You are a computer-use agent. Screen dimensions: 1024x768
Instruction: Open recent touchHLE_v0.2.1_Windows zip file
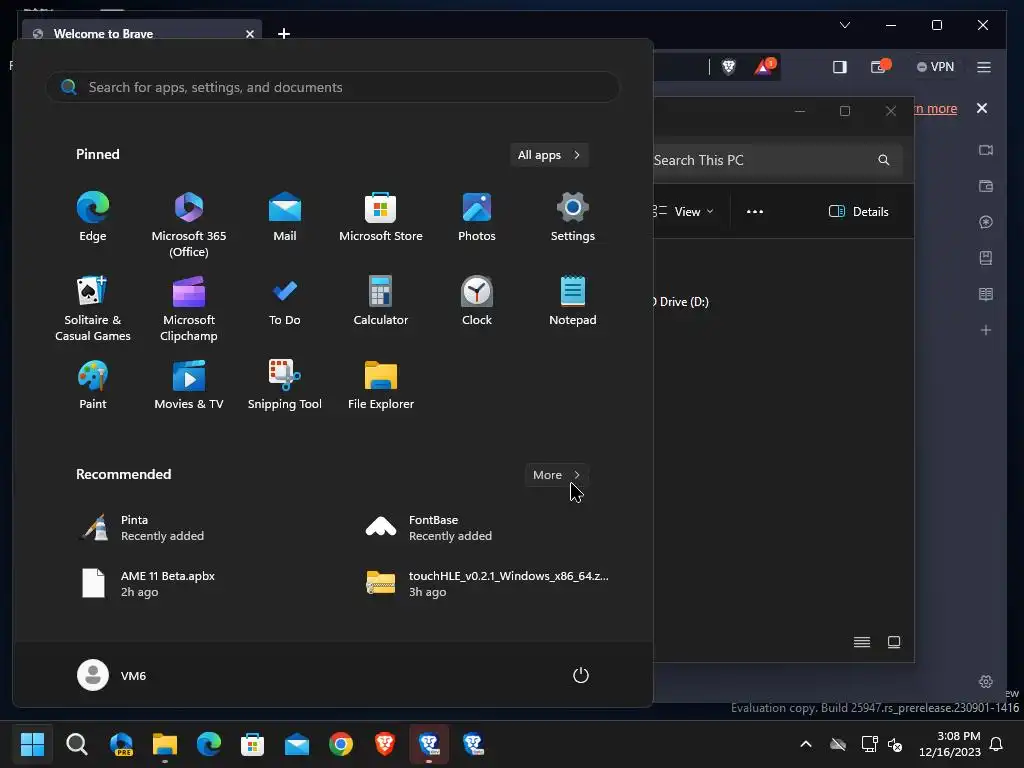pos(487,584)
